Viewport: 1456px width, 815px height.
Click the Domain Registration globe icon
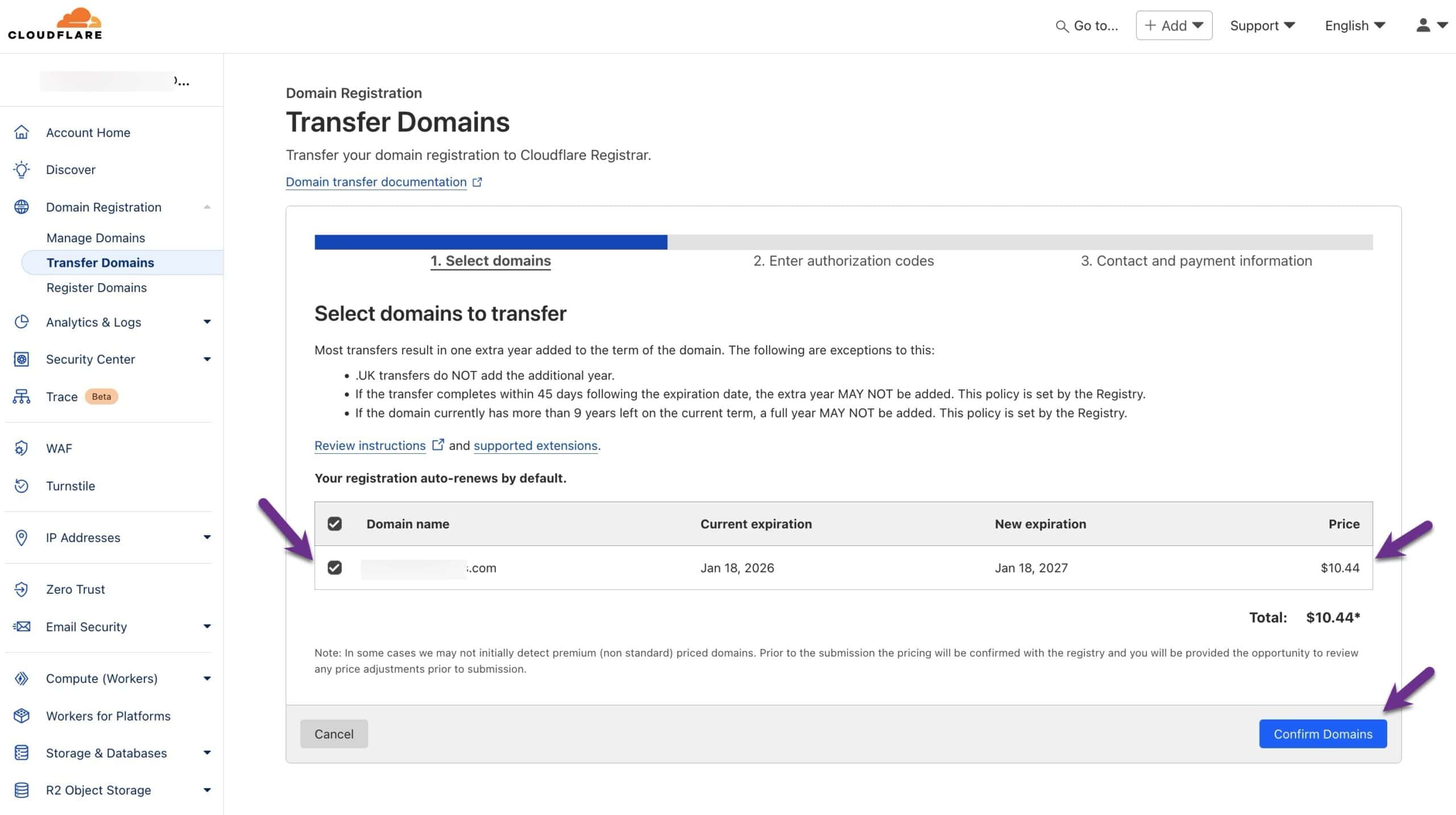point(22,207)
